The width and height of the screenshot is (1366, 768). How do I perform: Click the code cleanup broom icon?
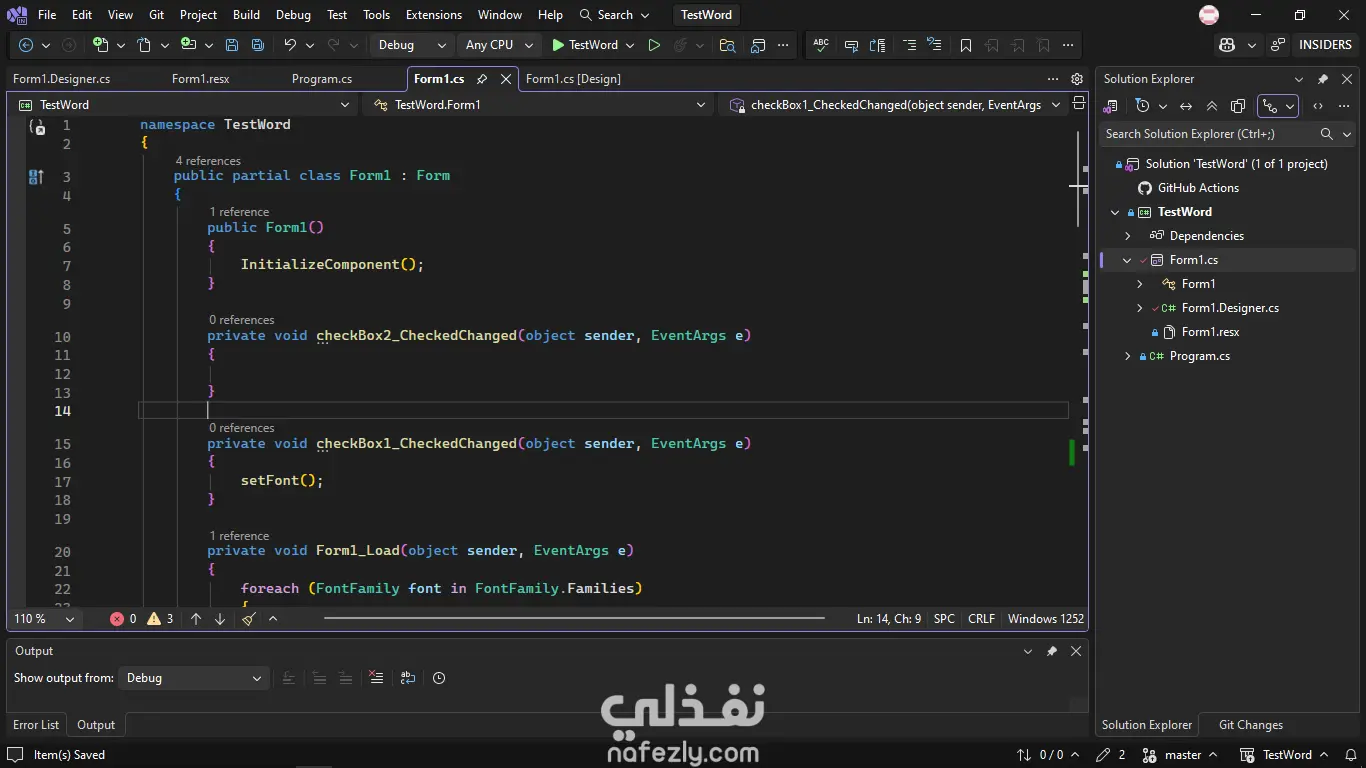coord(249,619)
